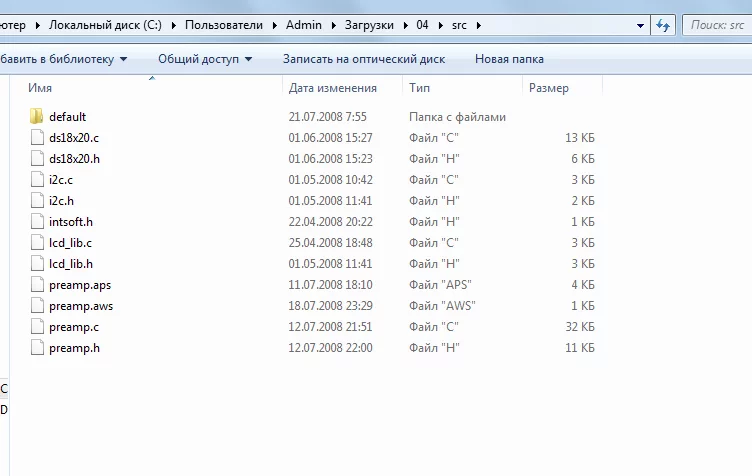
Task: Select file name ds18x20.h
Action: pos(74,159)
